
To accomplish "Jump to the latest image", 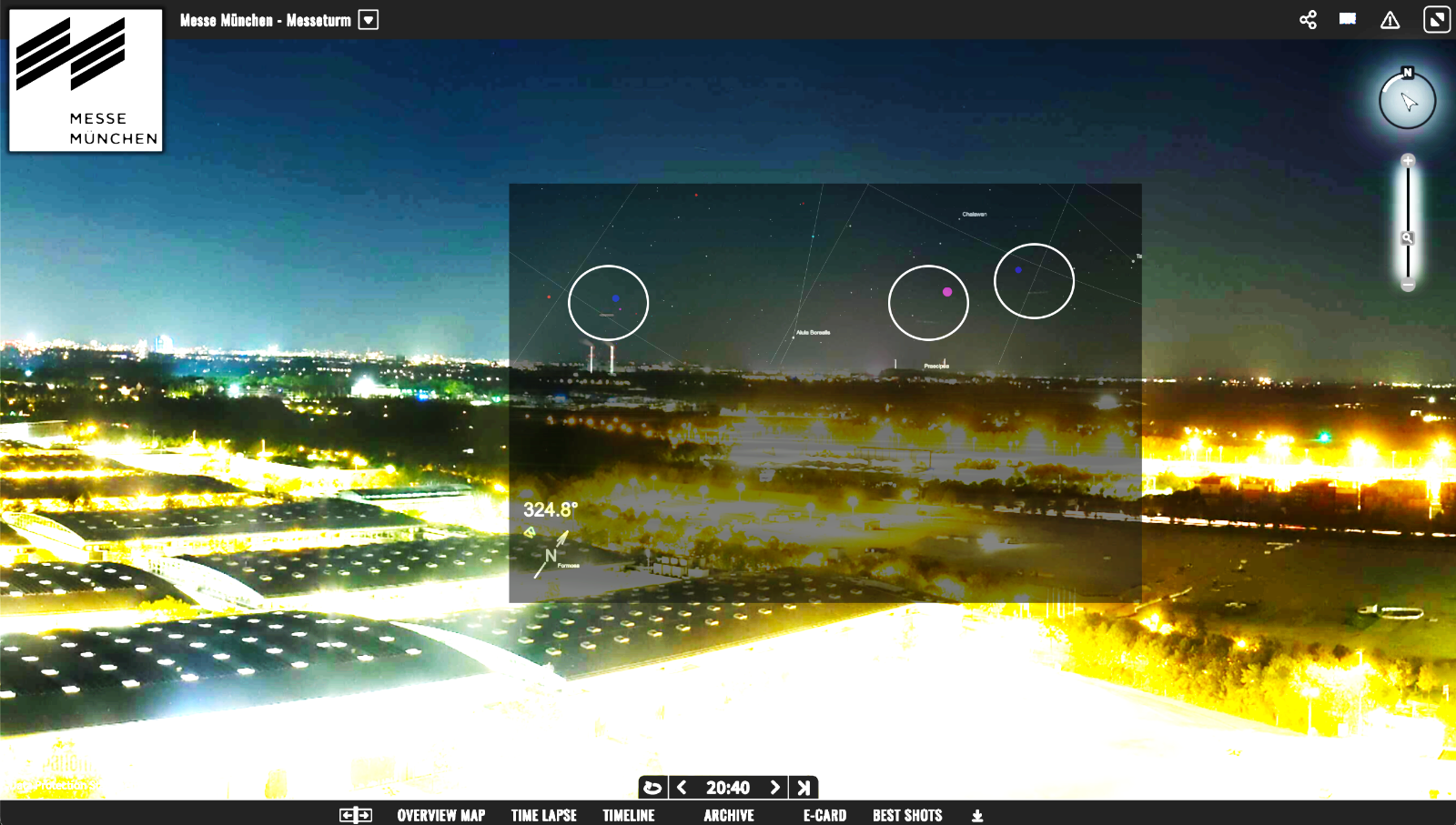I will coord(804,788).
